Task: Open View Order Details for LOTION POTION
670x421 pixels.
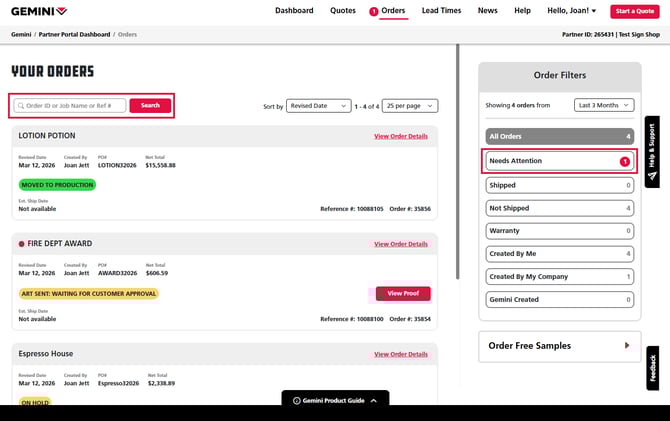Action: pos(400,136)
